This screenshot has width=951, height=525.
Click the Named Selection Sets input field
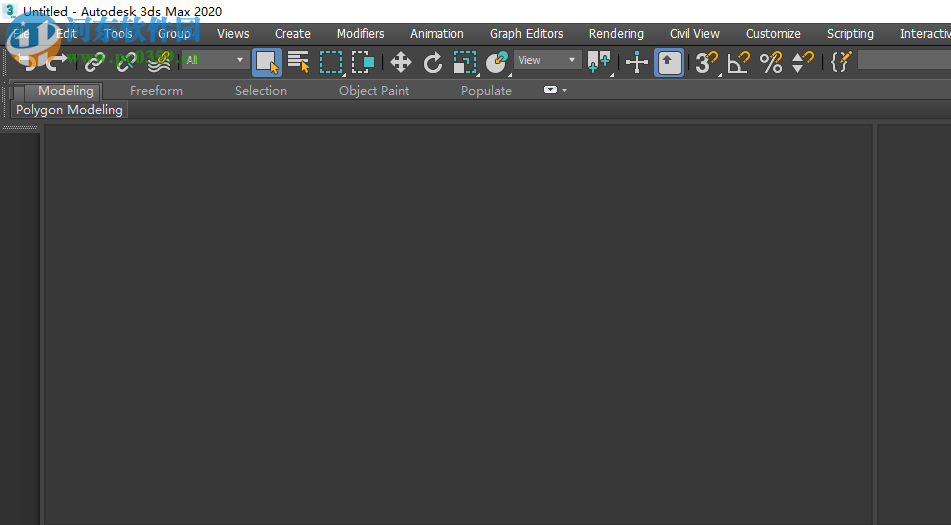click(904, 60)
